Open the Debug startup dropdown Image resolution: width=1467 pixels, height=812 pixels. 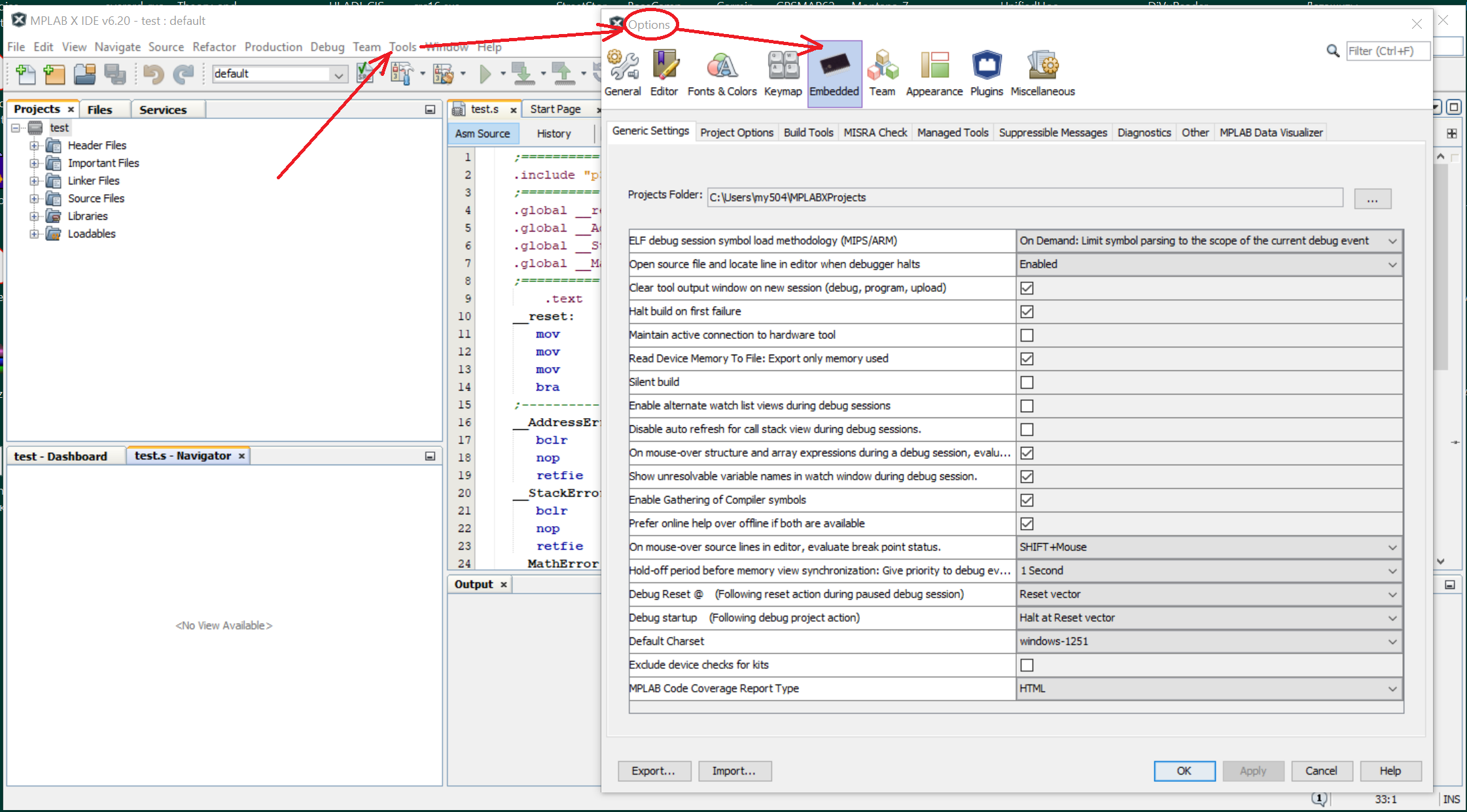[x=1209, y=618]
